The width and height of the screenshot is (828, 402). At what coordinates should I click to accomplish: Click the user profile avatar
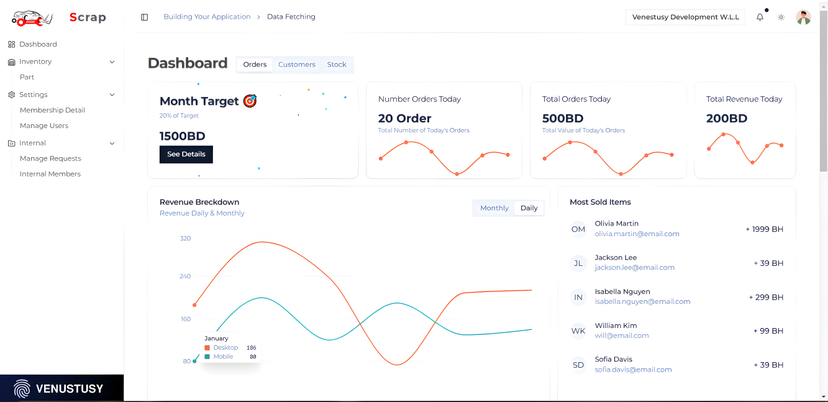click(803, 17)
